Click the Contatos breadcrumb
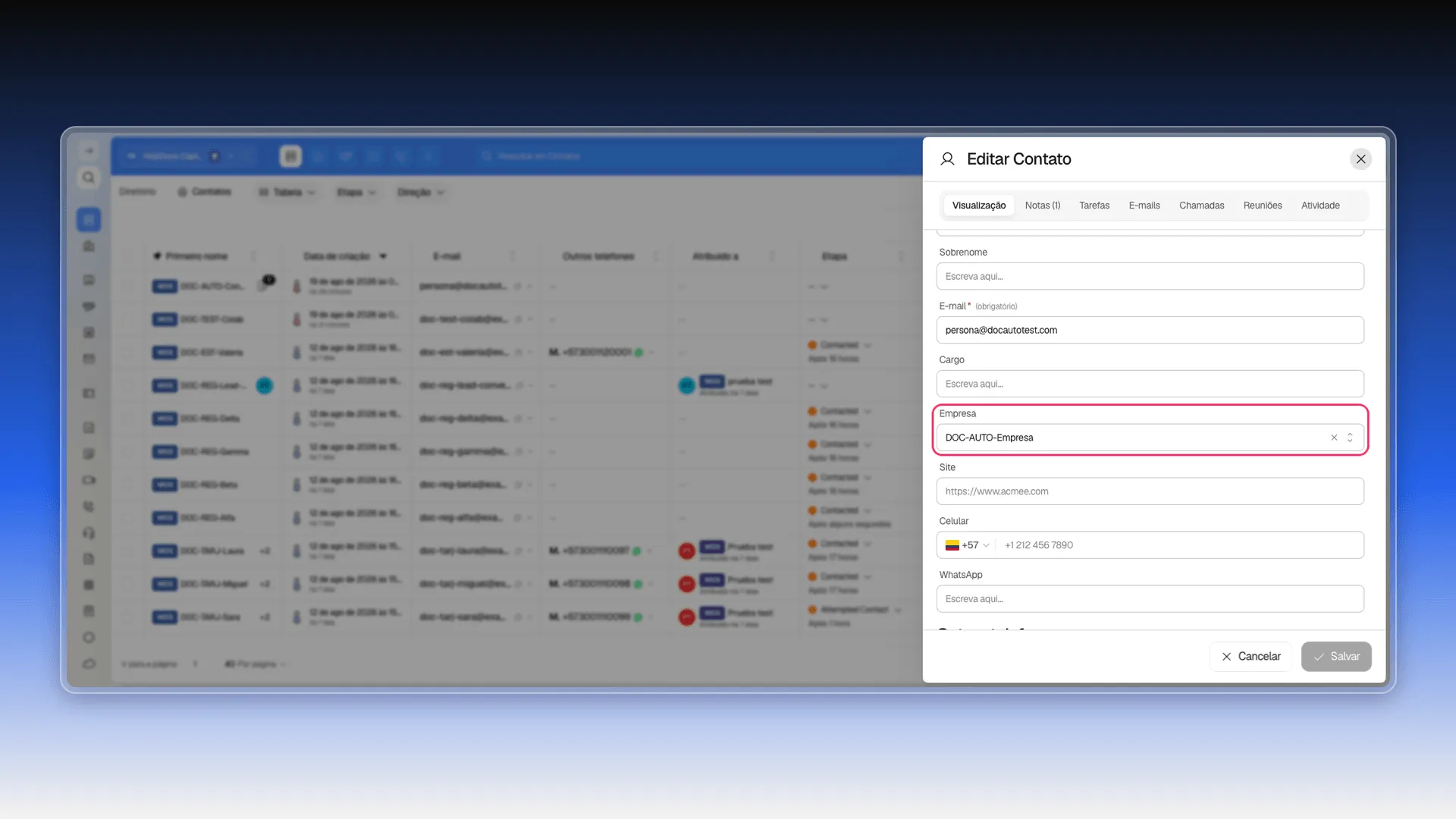 pos(204,192)
